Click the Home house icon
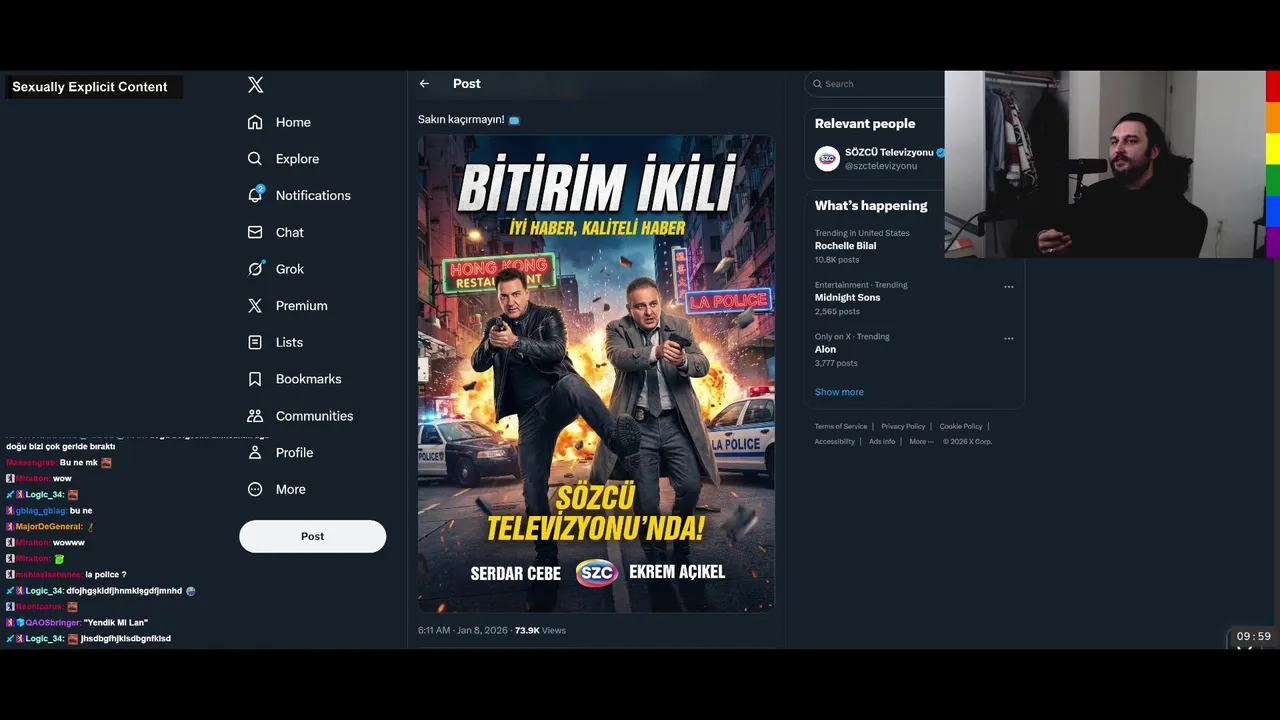1280x720 pixels. (255, 122)
